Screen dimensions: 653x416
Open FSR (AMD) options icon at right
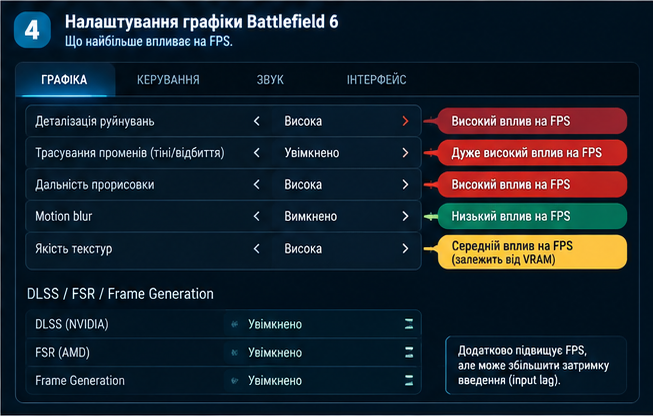click(x=409, y=352)
